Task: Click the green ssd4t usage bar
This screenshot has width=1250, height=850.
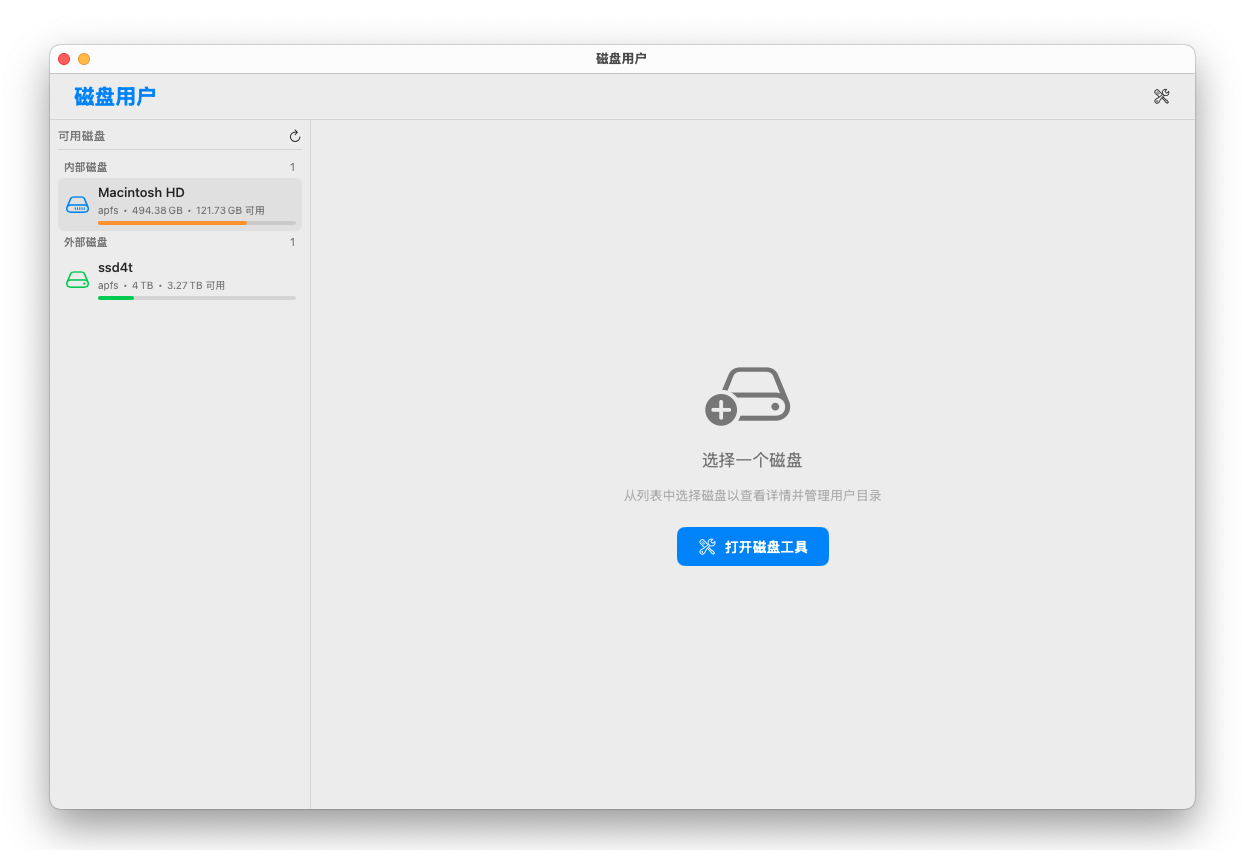Action: (x=116, y=298)
